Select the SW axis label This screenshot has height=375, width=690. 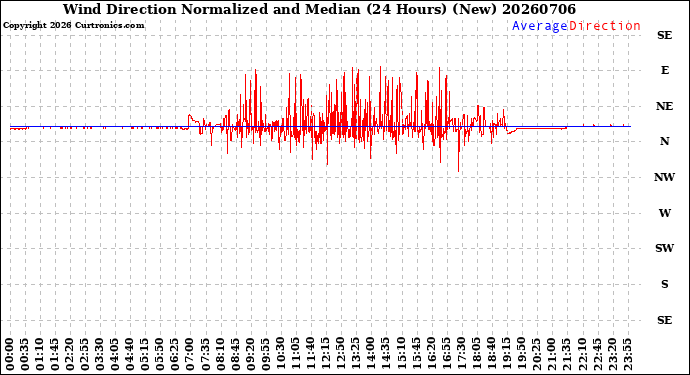(x=664, y=248)
